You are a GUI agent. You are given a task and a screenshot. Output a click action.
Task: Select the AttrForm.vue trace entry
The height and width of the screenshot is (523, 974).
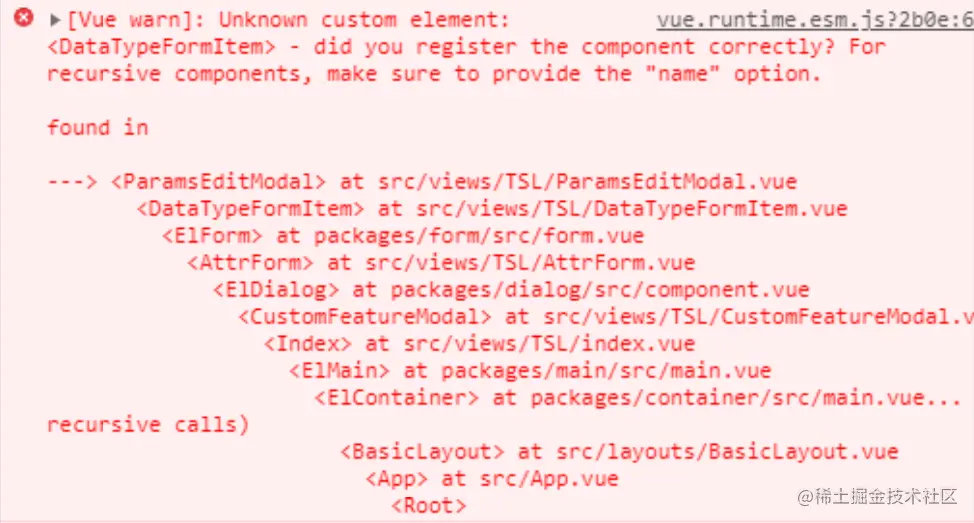[441, 263]
